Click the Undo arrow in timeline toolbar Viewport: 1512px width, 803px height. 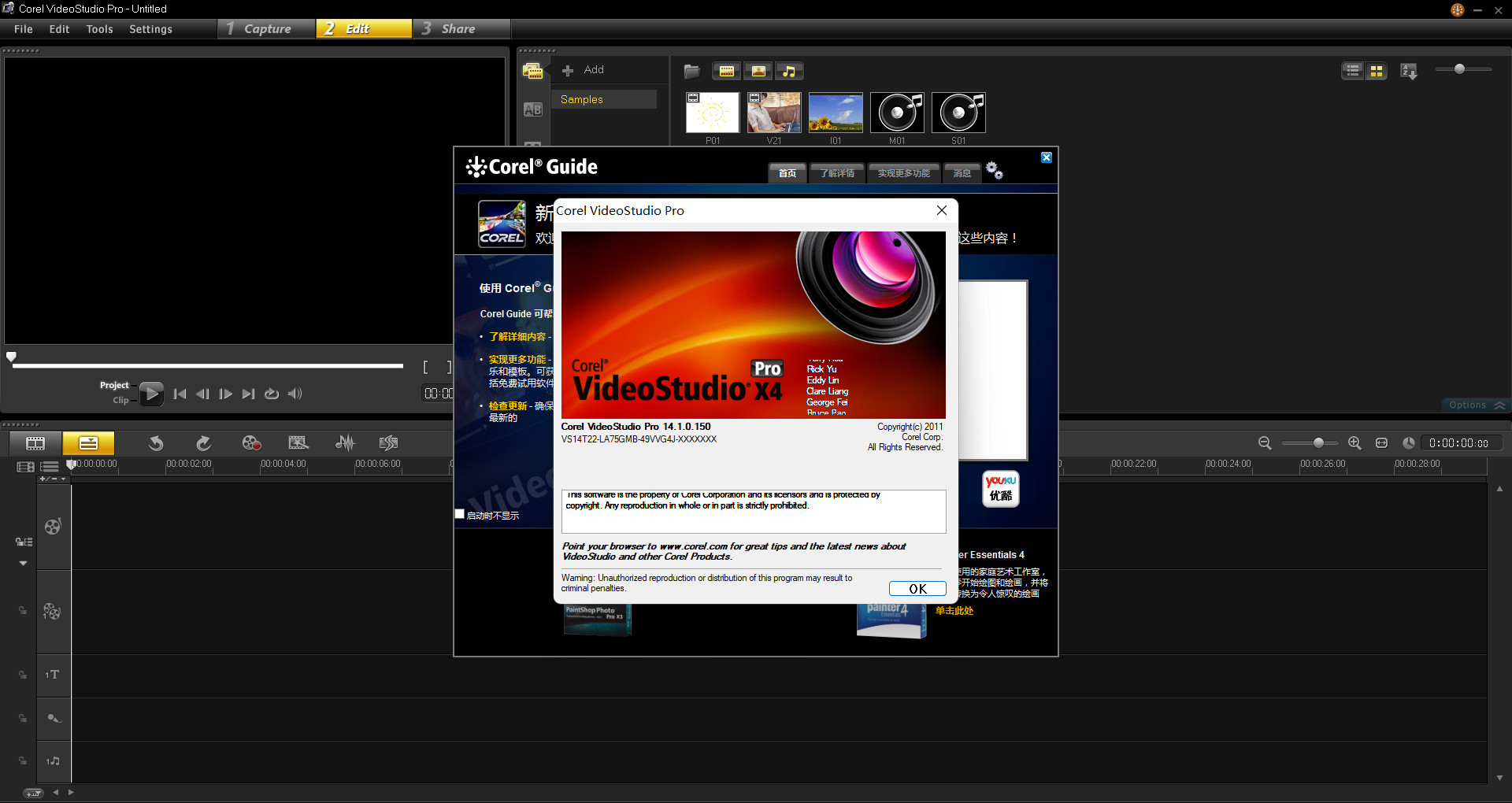tap(156, 442)
